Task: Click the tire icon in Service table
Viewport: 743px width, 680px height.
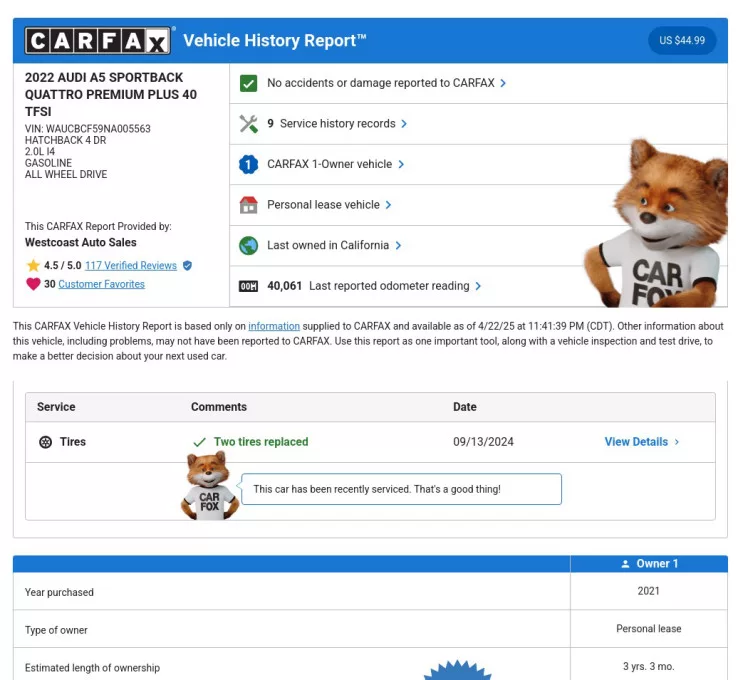Action: [45, 442]
